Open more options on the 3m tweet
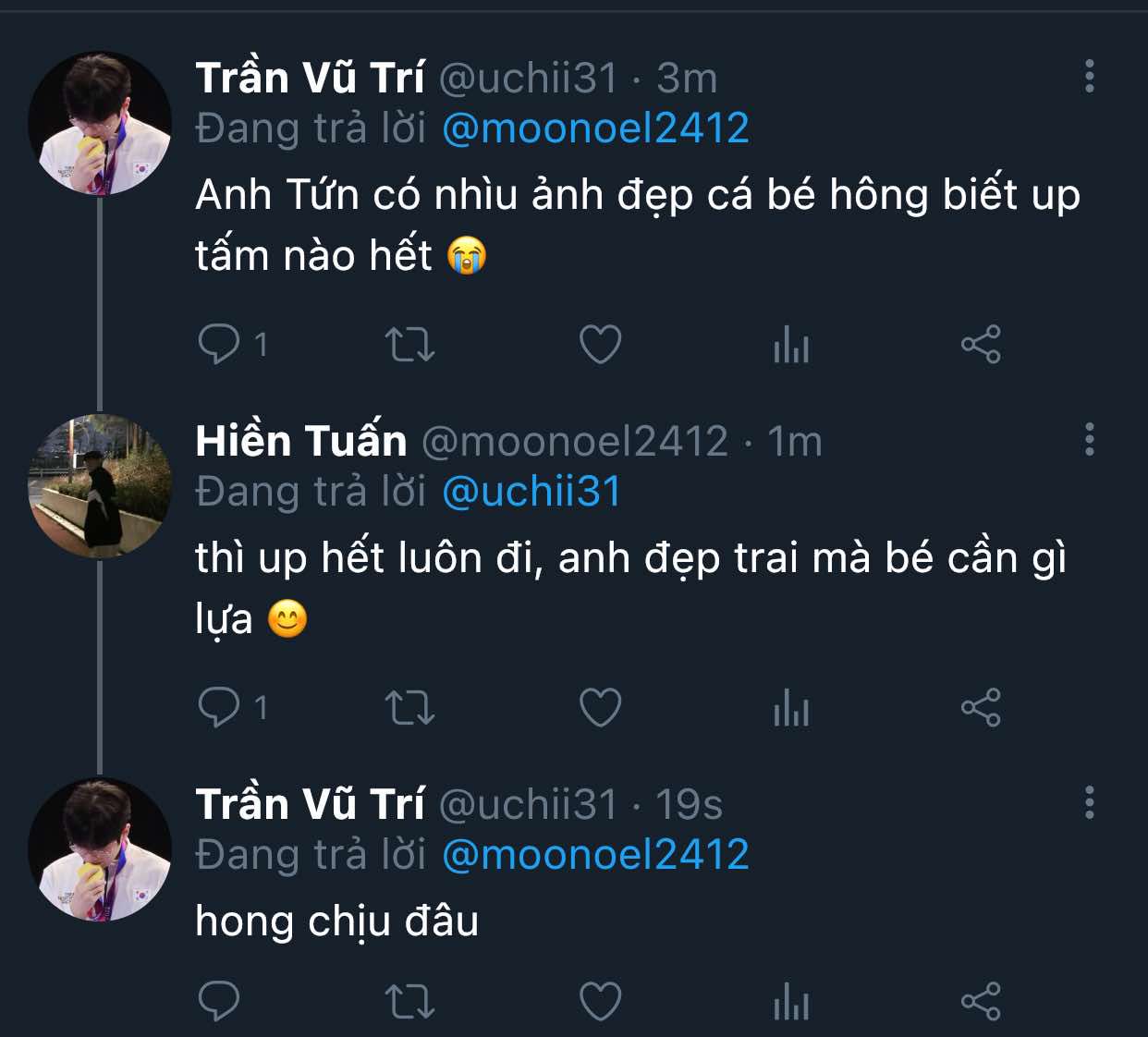The width and height of the screenshot is (1148, 1037). coord(1090,76)
